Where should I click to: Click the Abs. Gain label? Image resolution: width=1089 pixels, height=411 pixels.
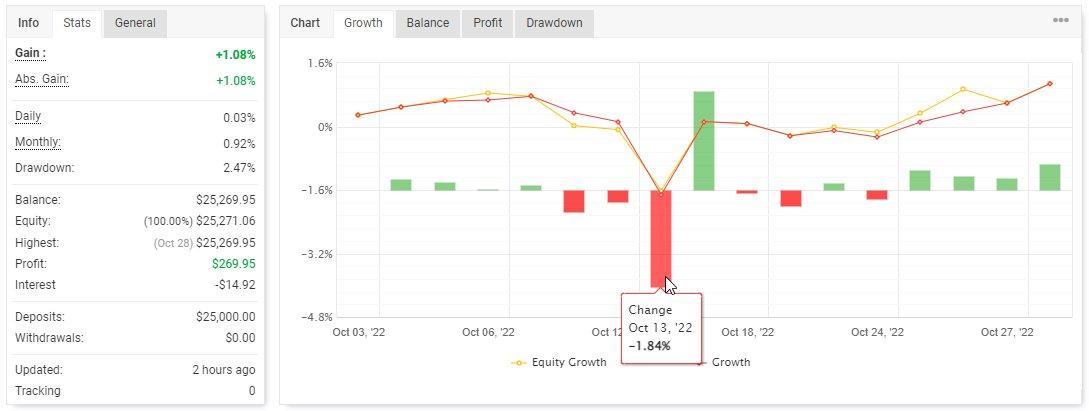42,79
